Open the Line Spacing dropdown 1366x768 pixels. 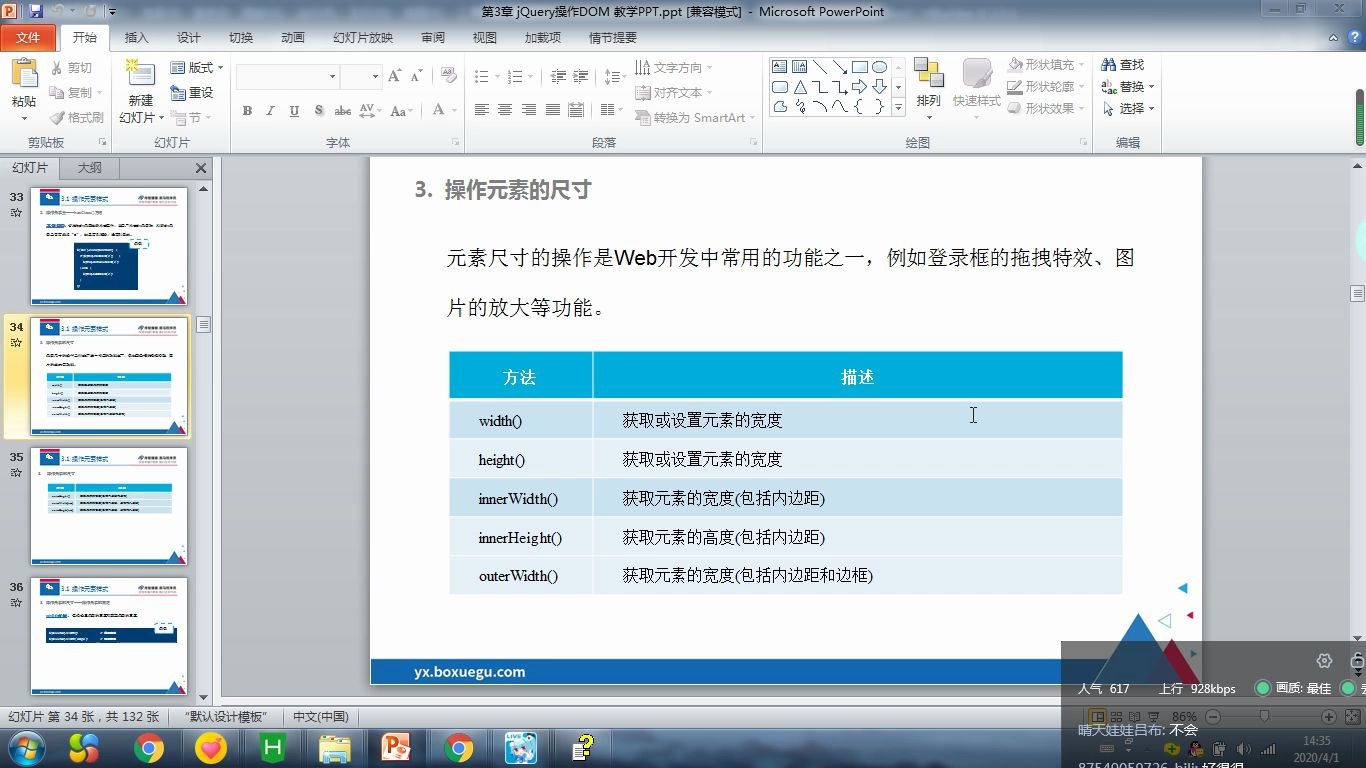(x=616, y=76)
